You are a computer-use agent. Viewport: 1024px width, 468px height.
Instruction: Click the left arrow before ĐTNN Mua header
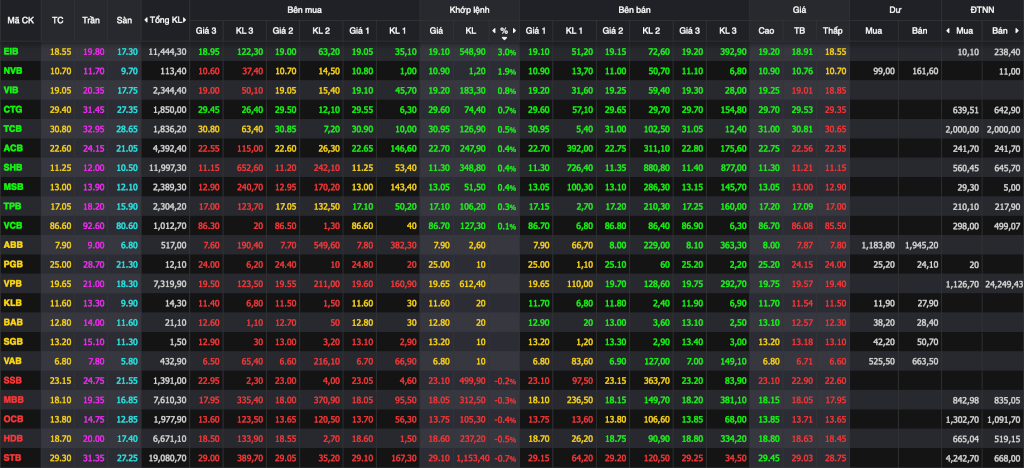point(948,31)
